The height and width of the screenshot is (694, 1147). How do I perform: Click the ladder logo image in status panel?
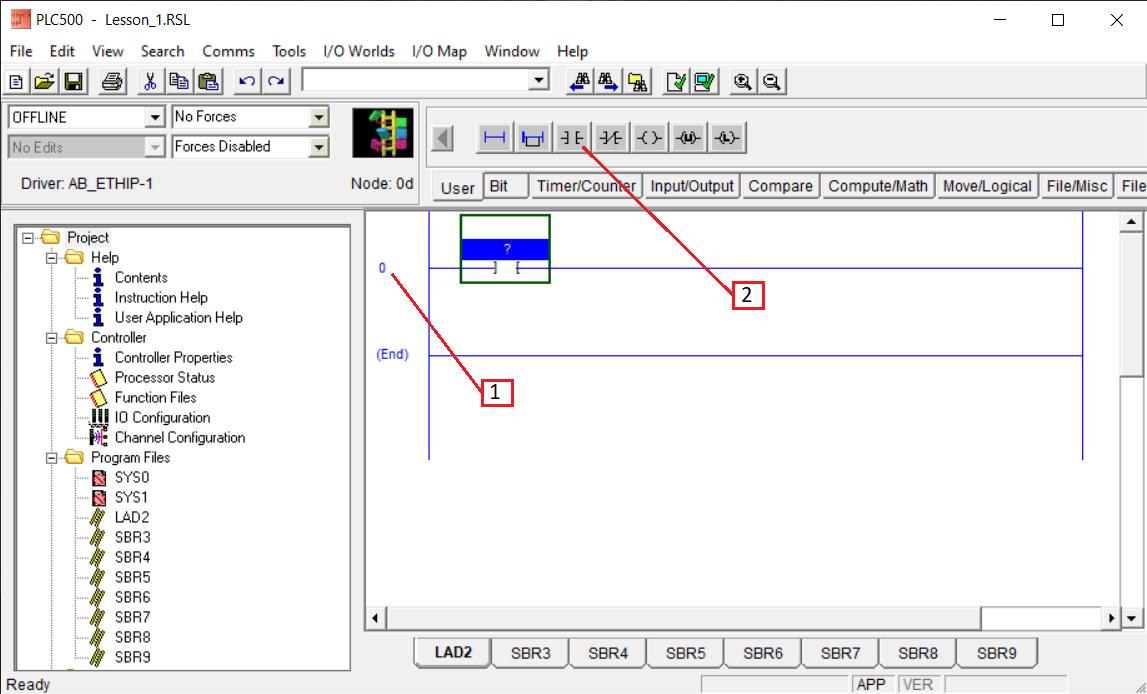[383, 133]
